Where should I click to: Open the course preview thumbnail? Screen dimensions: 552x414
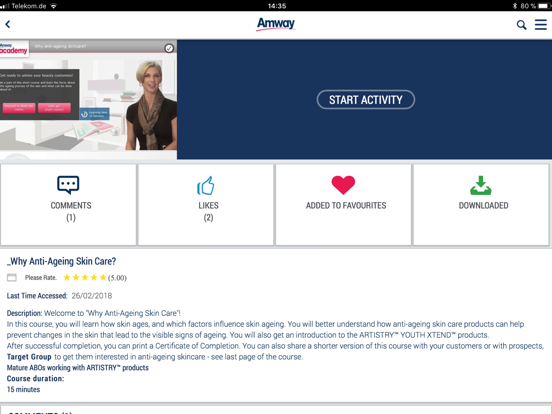click(88, 100)
